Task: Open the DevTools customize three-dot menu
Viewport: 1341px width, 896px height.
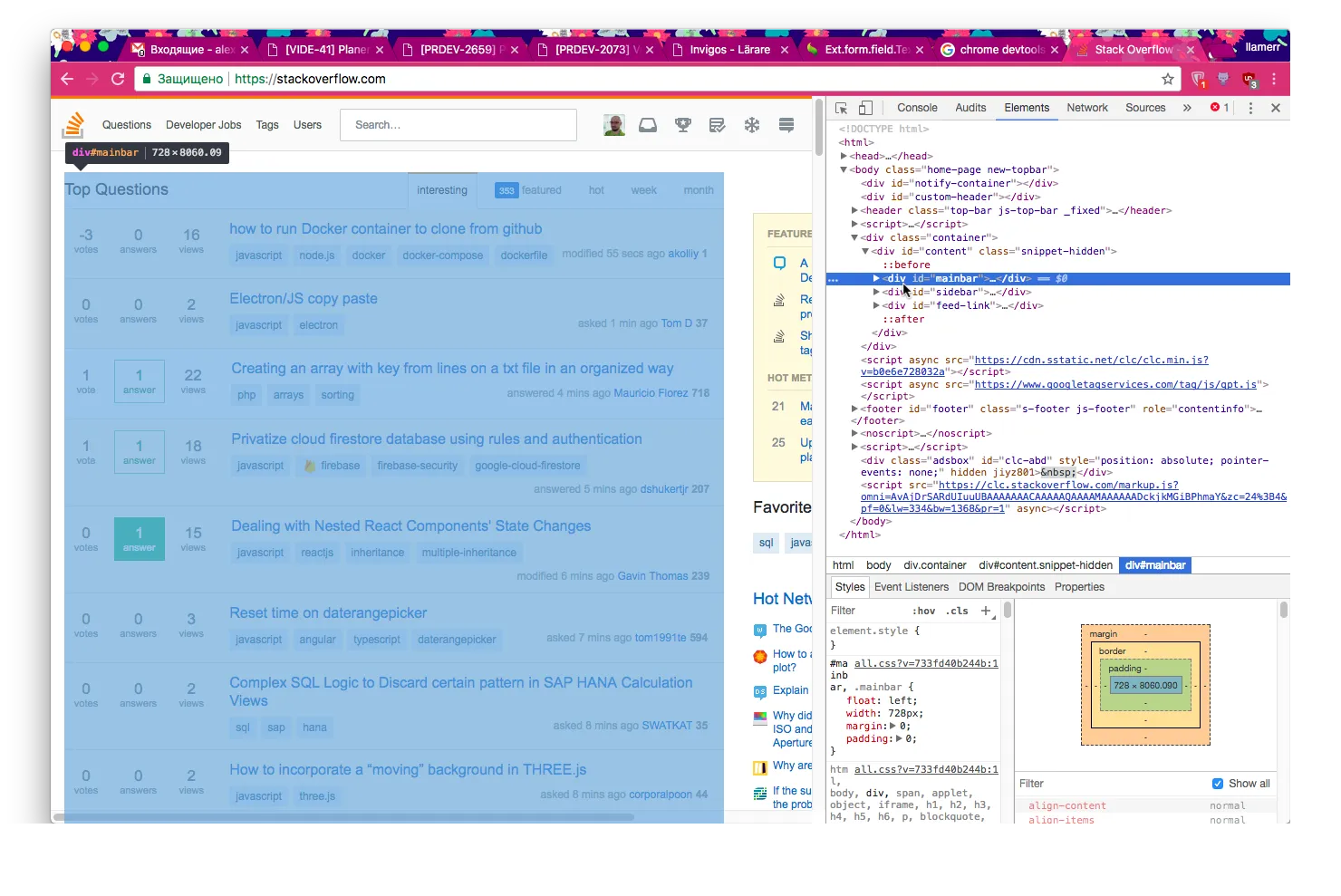Action: tap(1250, 108)
